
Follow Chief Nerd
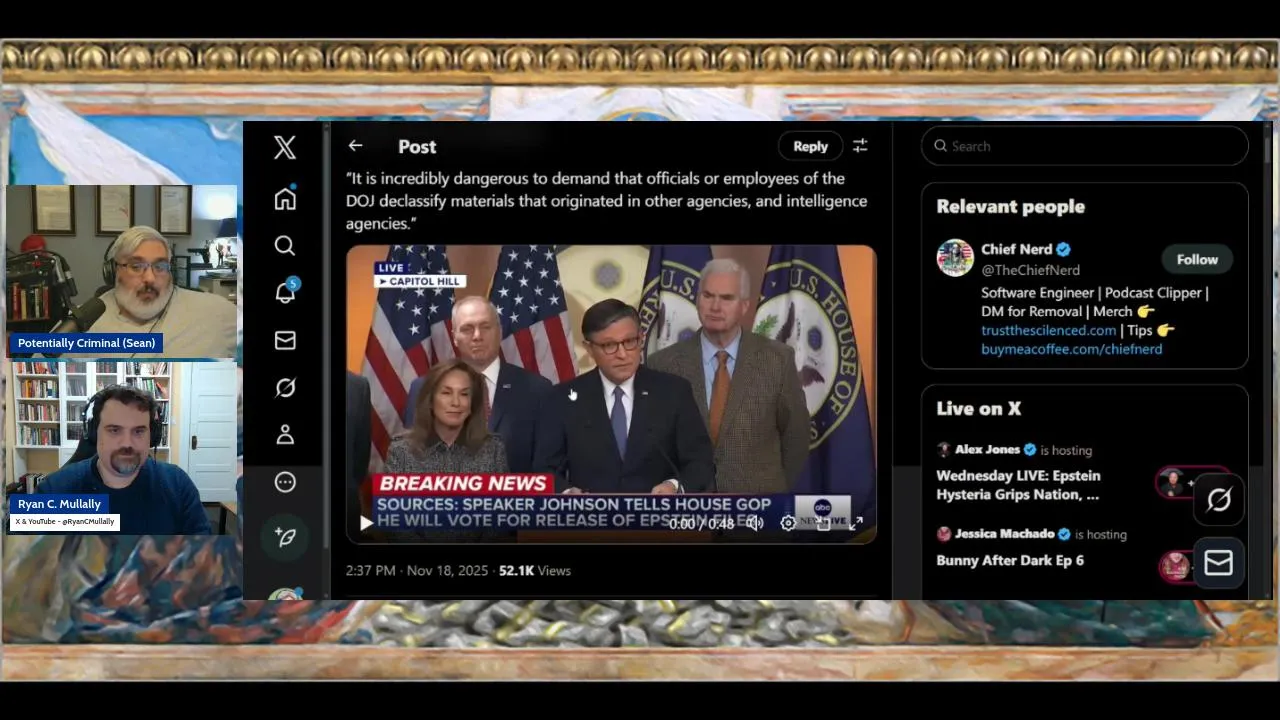1197,259
